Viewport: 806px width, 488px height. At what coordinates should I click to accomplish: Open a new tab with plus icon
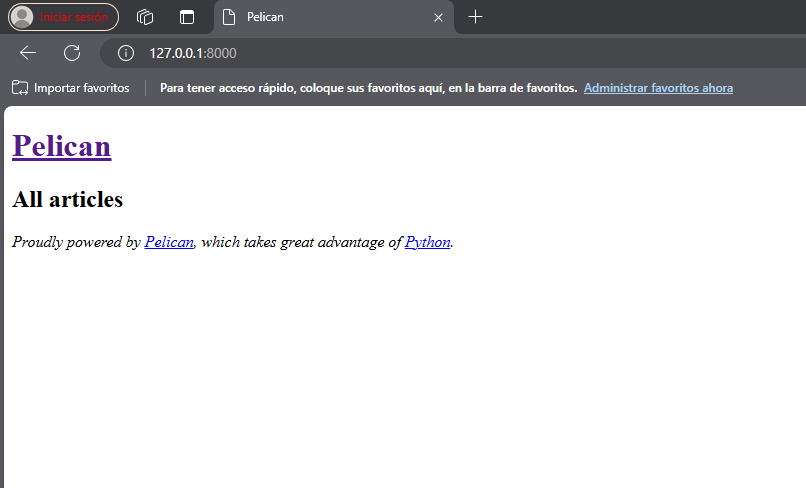click(x=475, y=17)
